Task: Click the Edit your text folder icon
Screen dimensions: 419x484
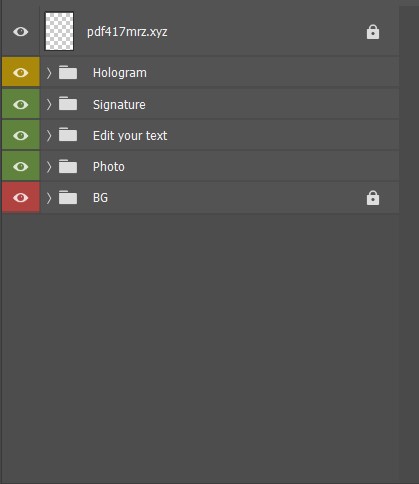Action: pos(68,135)
